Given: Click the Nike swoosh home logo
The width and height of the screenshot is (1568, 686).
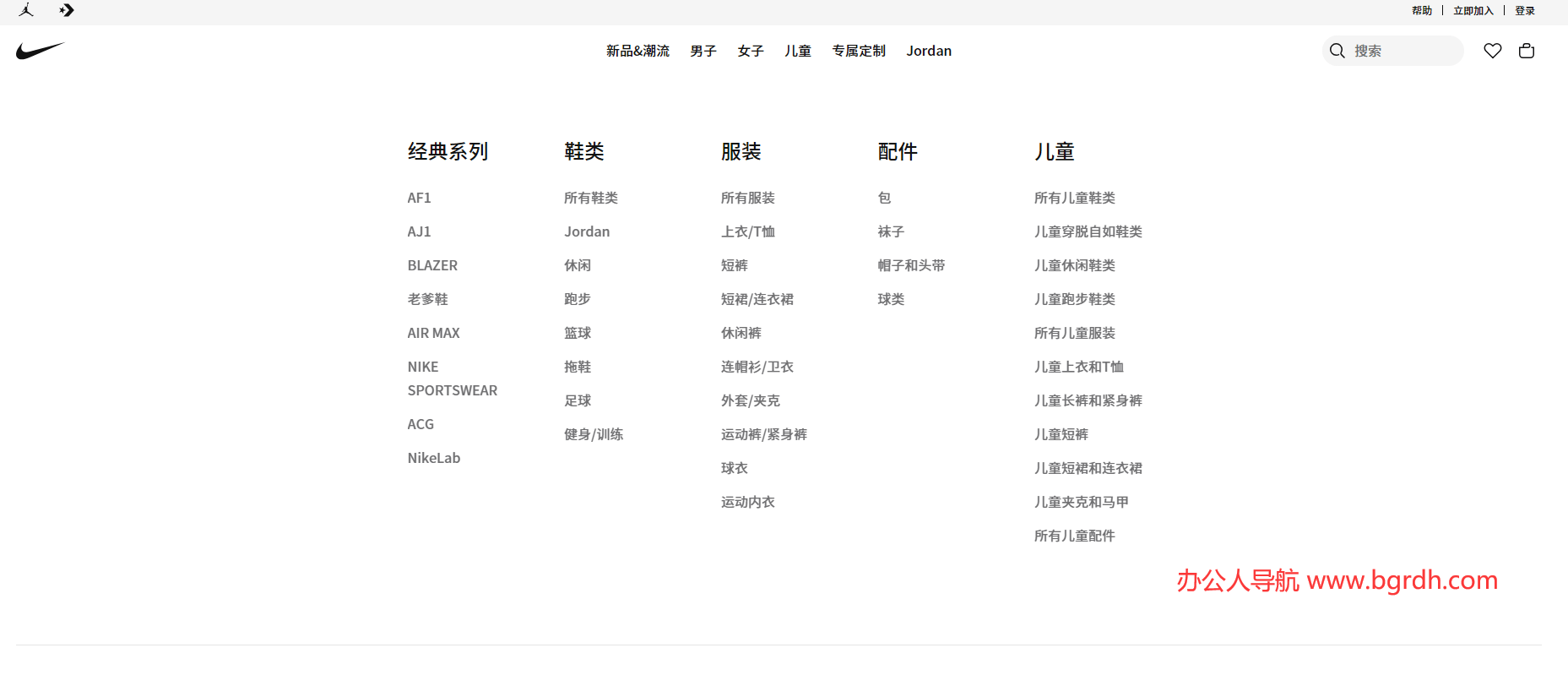Looking at the screenshot, I should pyautogui.click(x=40, y=51).
